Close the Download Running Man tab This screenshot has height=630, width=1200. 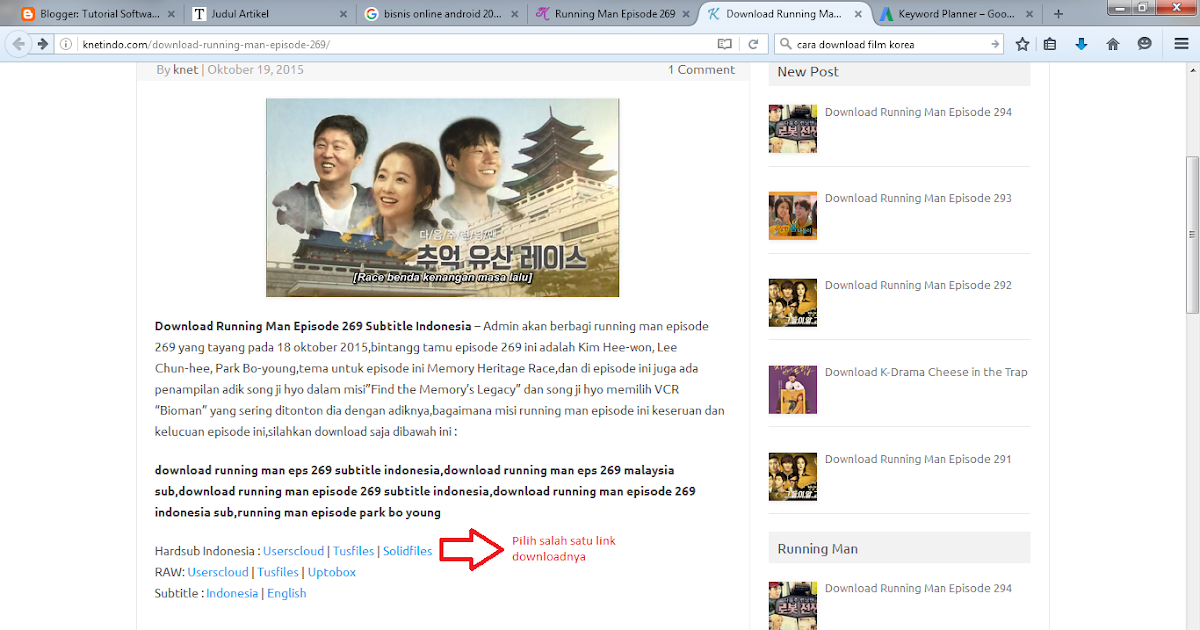(x=860, y=14)
